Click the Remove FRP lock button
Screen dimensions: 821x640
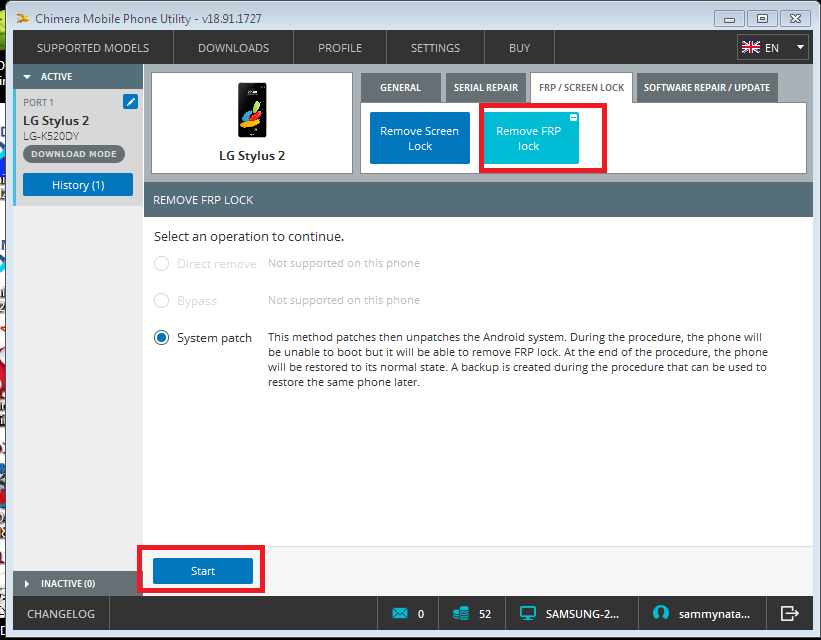click(529, 138)
